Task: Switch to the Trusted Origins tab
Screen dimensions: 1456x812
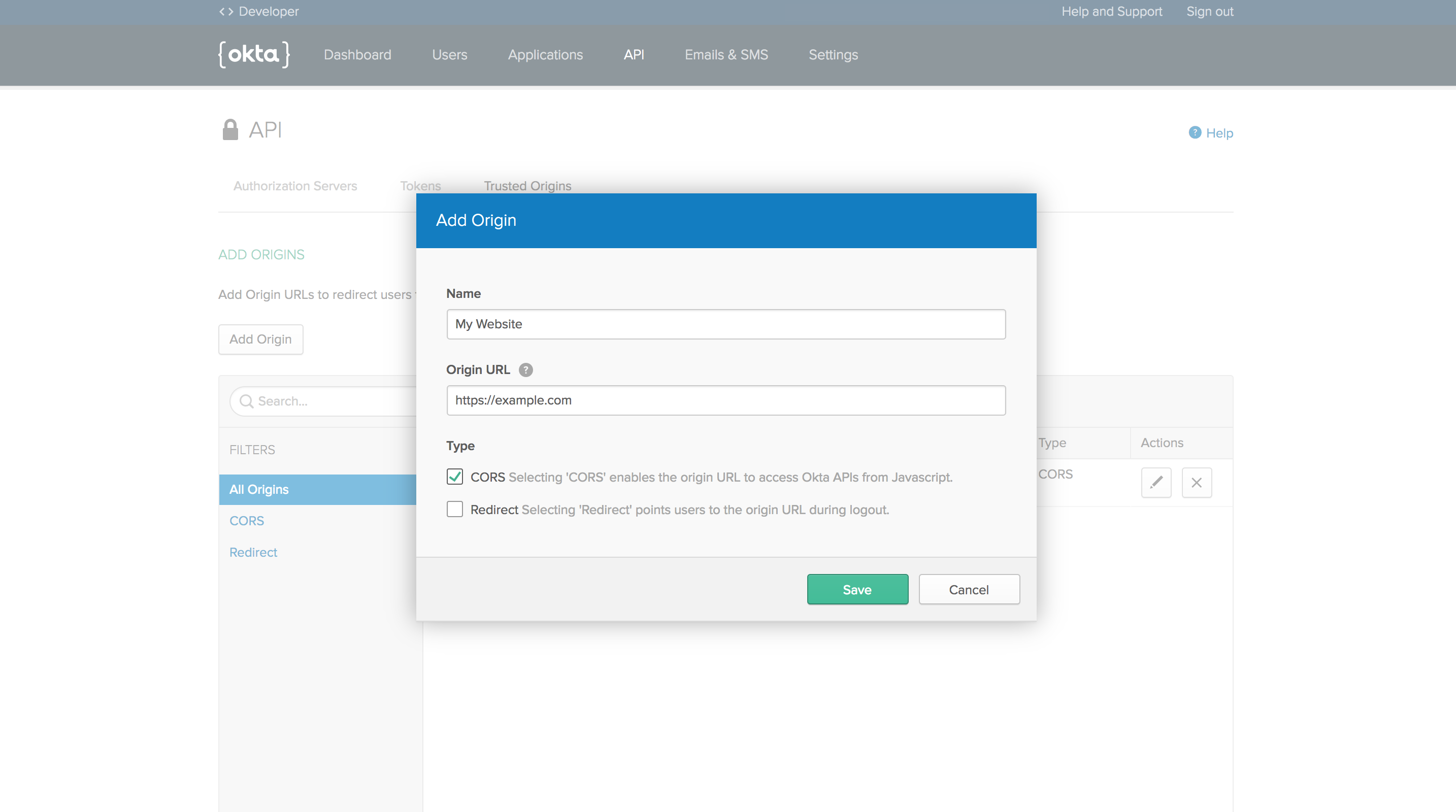Action: (527, 185)
